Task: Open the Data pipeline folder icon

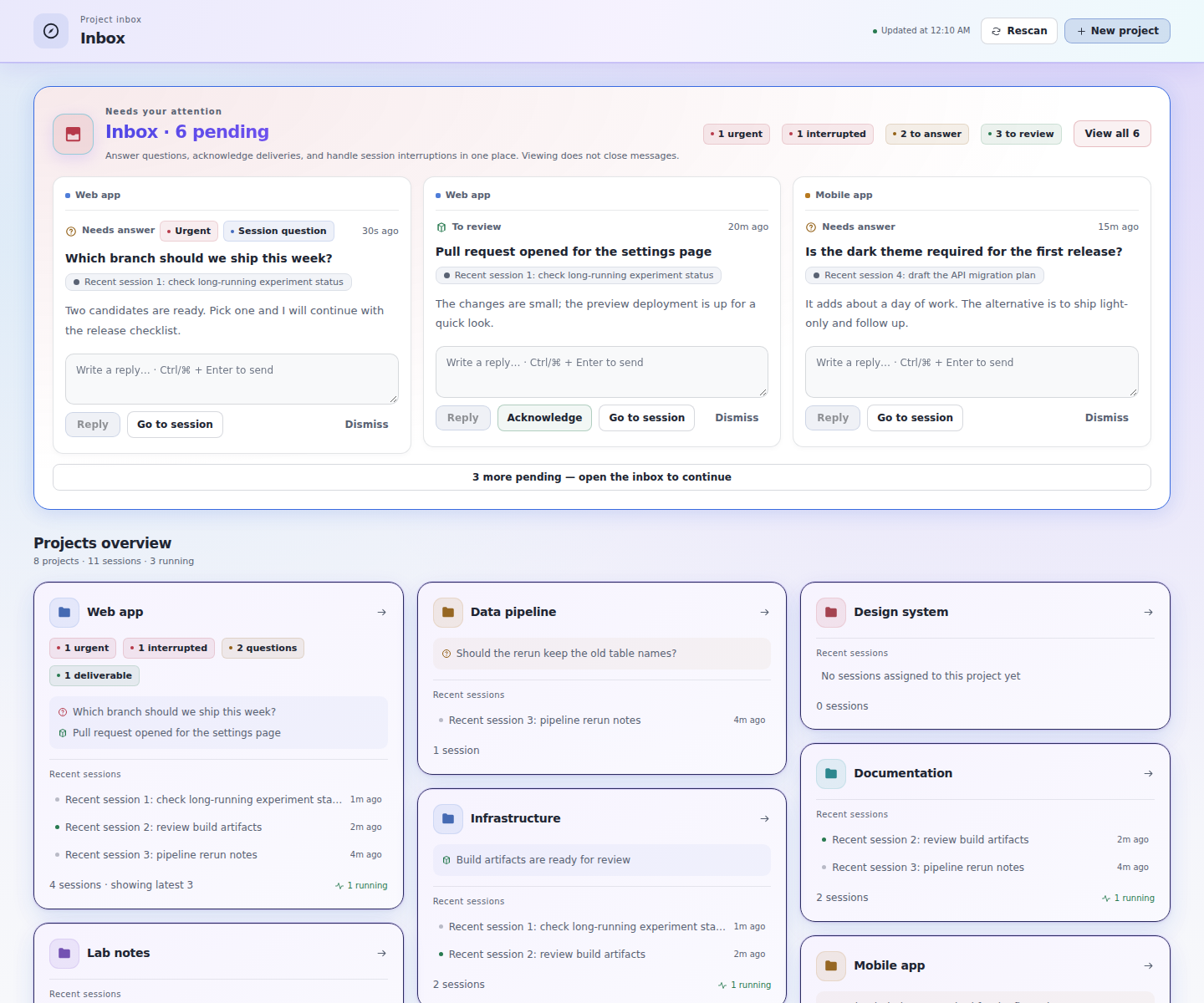Action: coord(448,612)
